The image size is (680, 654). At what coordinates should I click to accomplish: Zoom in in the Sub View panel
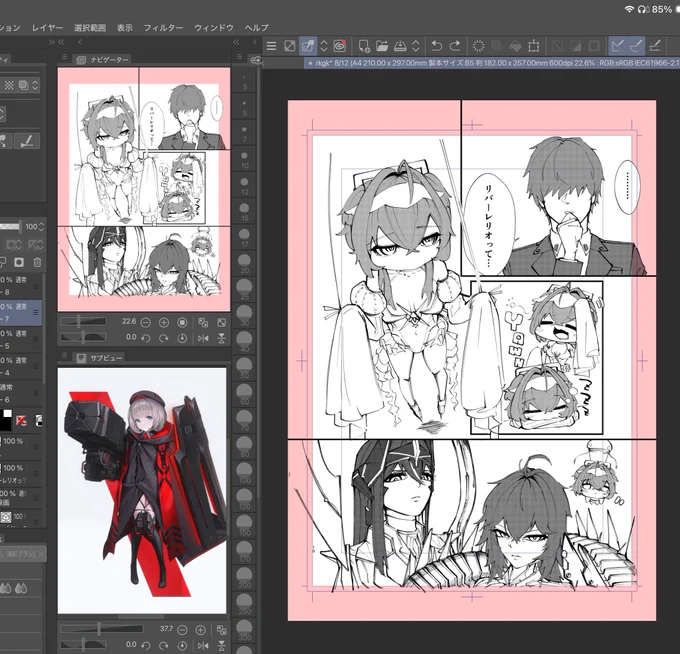[200, 629]
